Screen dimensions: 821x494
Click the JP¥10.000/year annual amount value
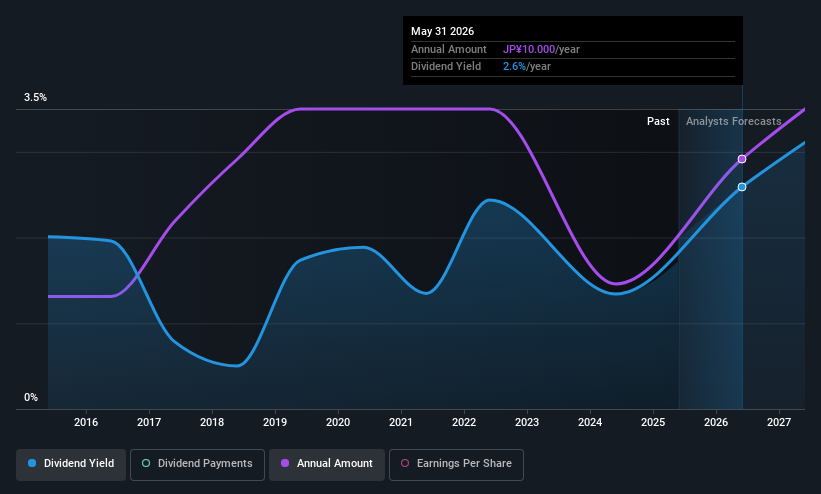tap(541, 49)
